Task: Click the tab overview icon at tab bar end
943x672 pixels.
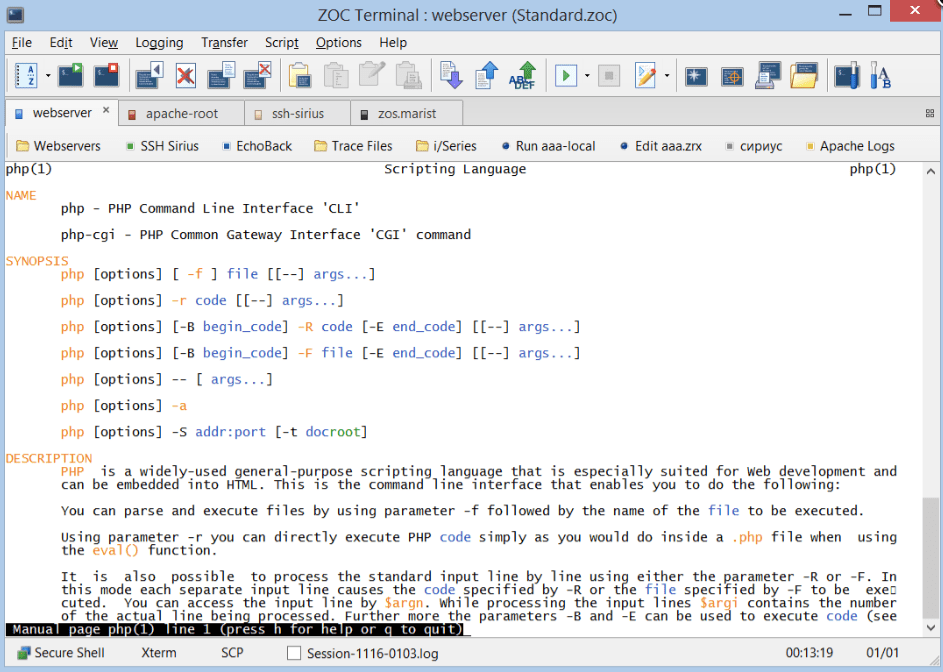Action: (x=930, y=113)
